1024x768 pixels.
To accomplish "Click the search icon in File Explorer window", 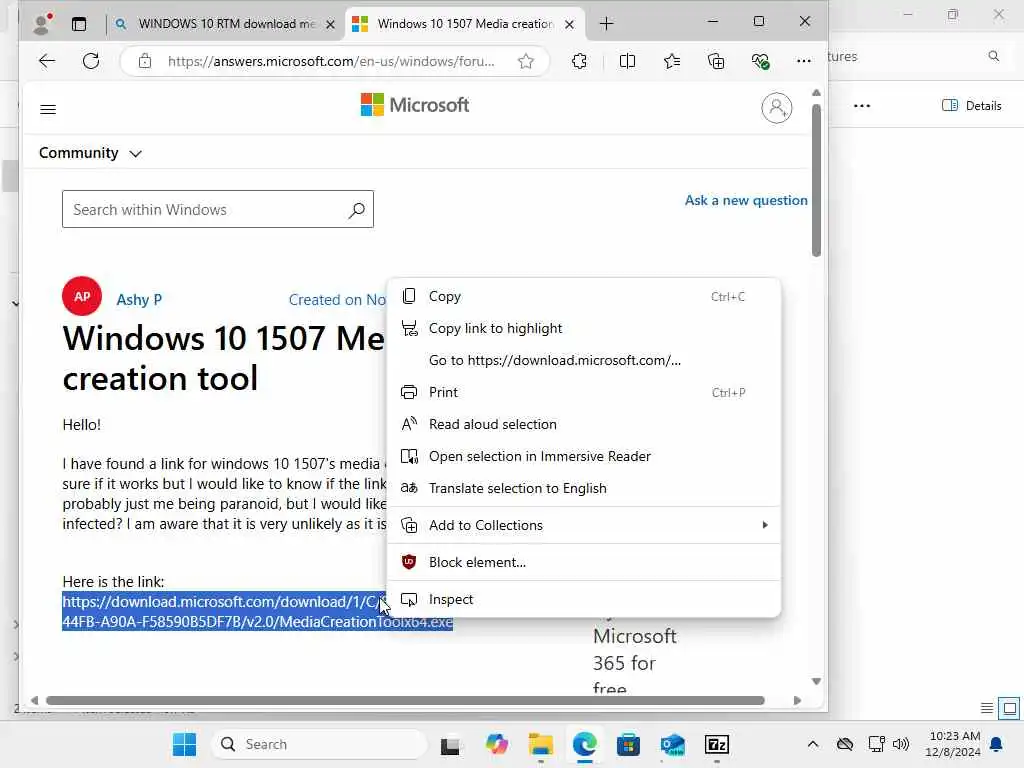I will click(x=993, y=56).
